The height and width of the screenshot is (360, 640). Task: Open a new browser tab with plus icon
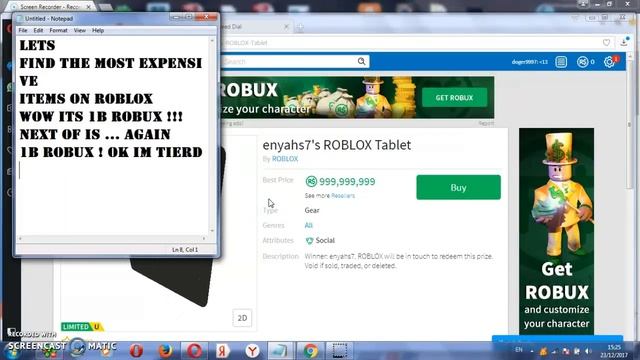[300, 27]
